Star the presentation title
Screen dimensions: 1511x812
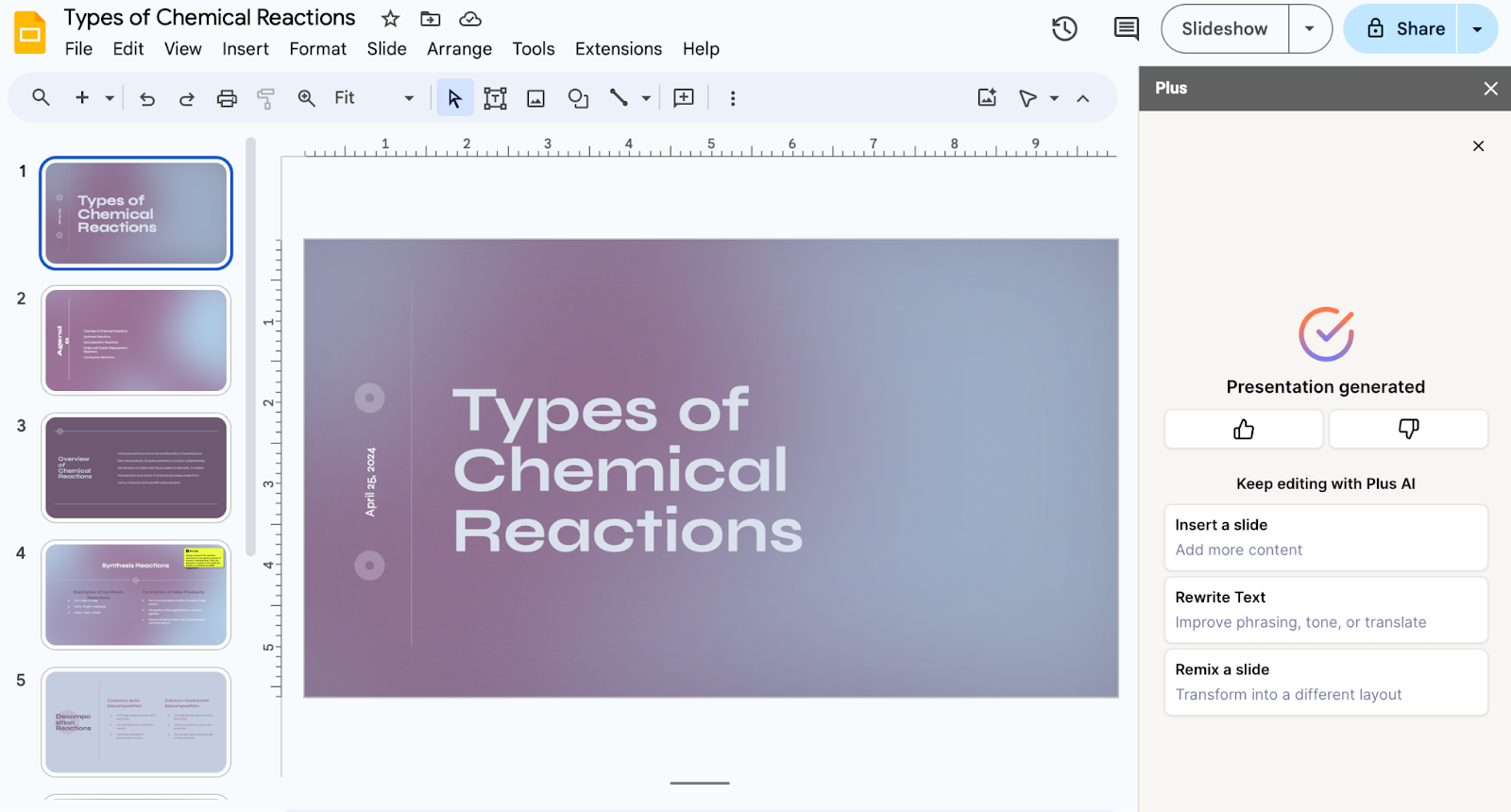click(x=390, y=19)
